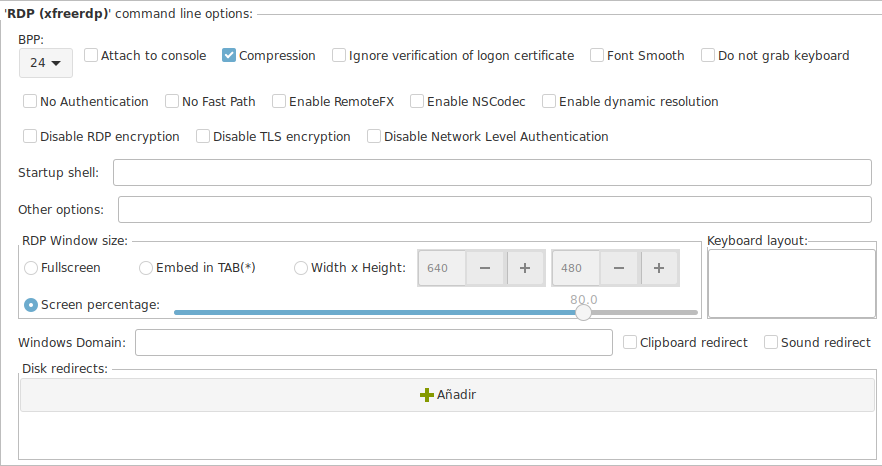Click the Añadir disk redirect button

click(x=448, y=395)
